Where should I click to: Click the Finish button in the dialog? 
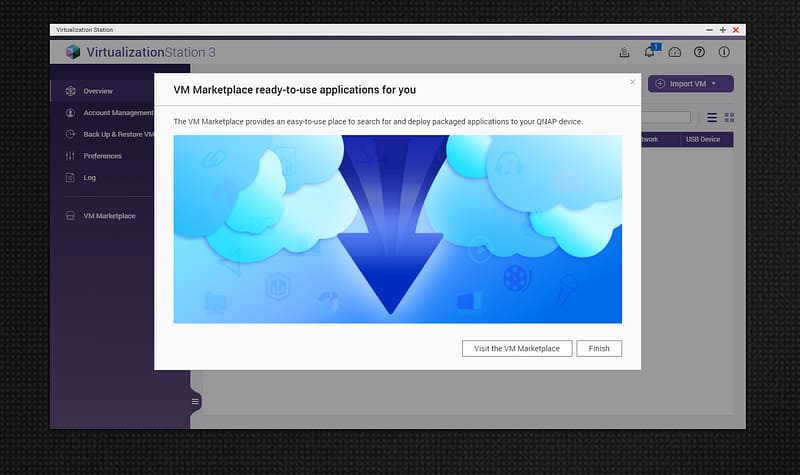pyautogui.click(x=599, y=348)
